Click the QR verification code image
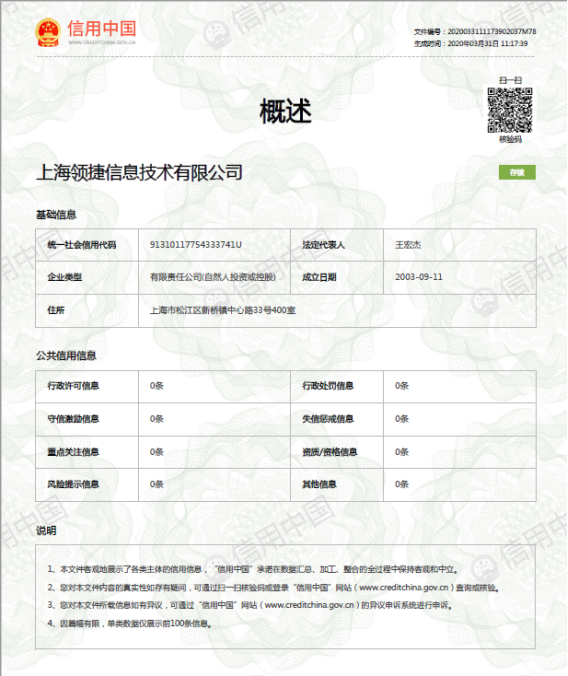 click(510, 110)
